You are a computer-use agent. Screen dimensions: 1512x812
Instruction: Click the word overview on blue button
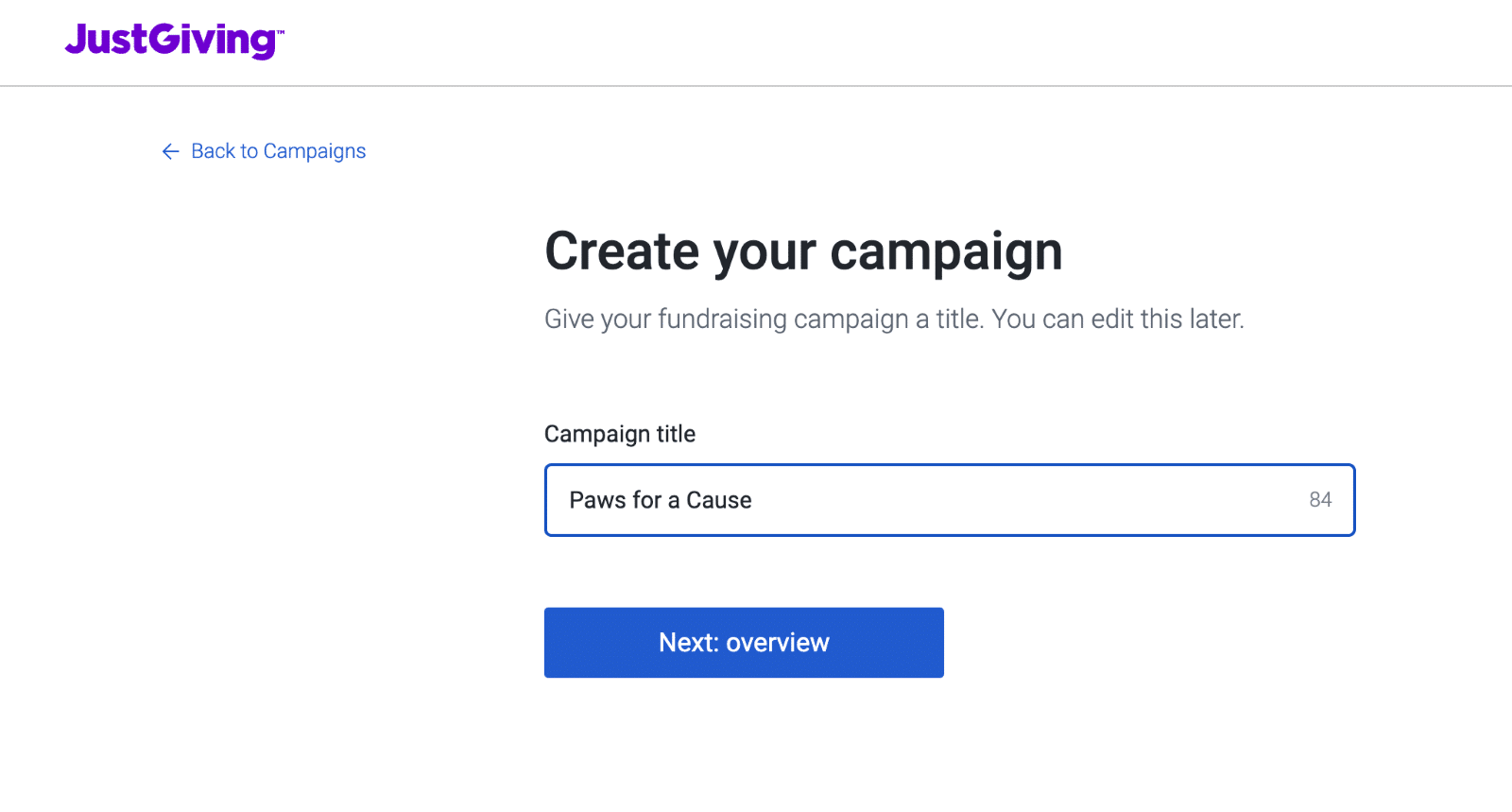[778, 643]
